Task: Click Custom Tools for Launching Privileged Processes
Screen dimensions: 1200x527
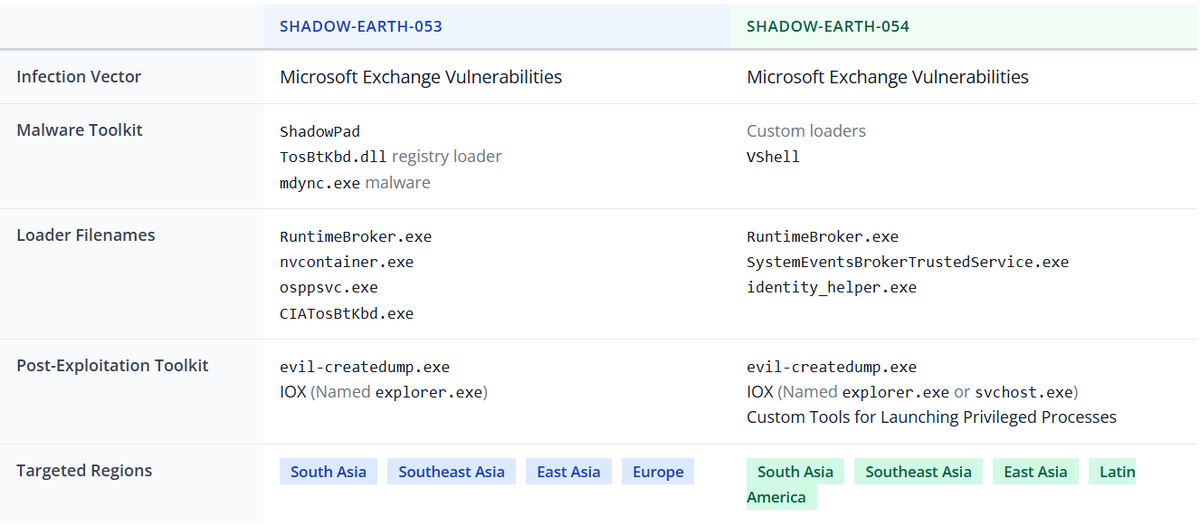Action: 932,417
